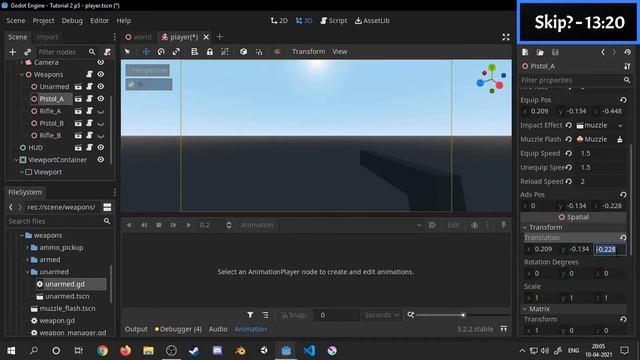Open the script attached to the Rifle_A node
640x360 pixels.
(89, 111)
